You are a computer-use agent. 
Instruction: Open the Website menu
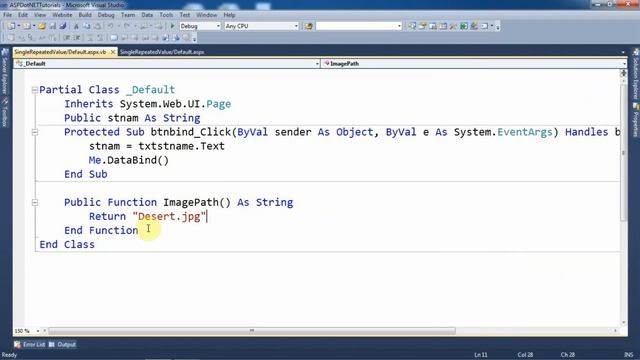[x=62, y=15]
